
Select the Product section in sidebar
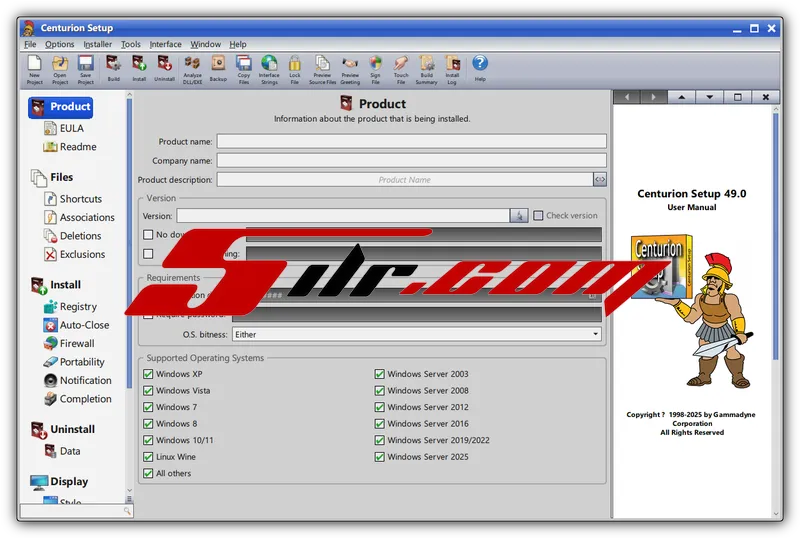point(61,107)
